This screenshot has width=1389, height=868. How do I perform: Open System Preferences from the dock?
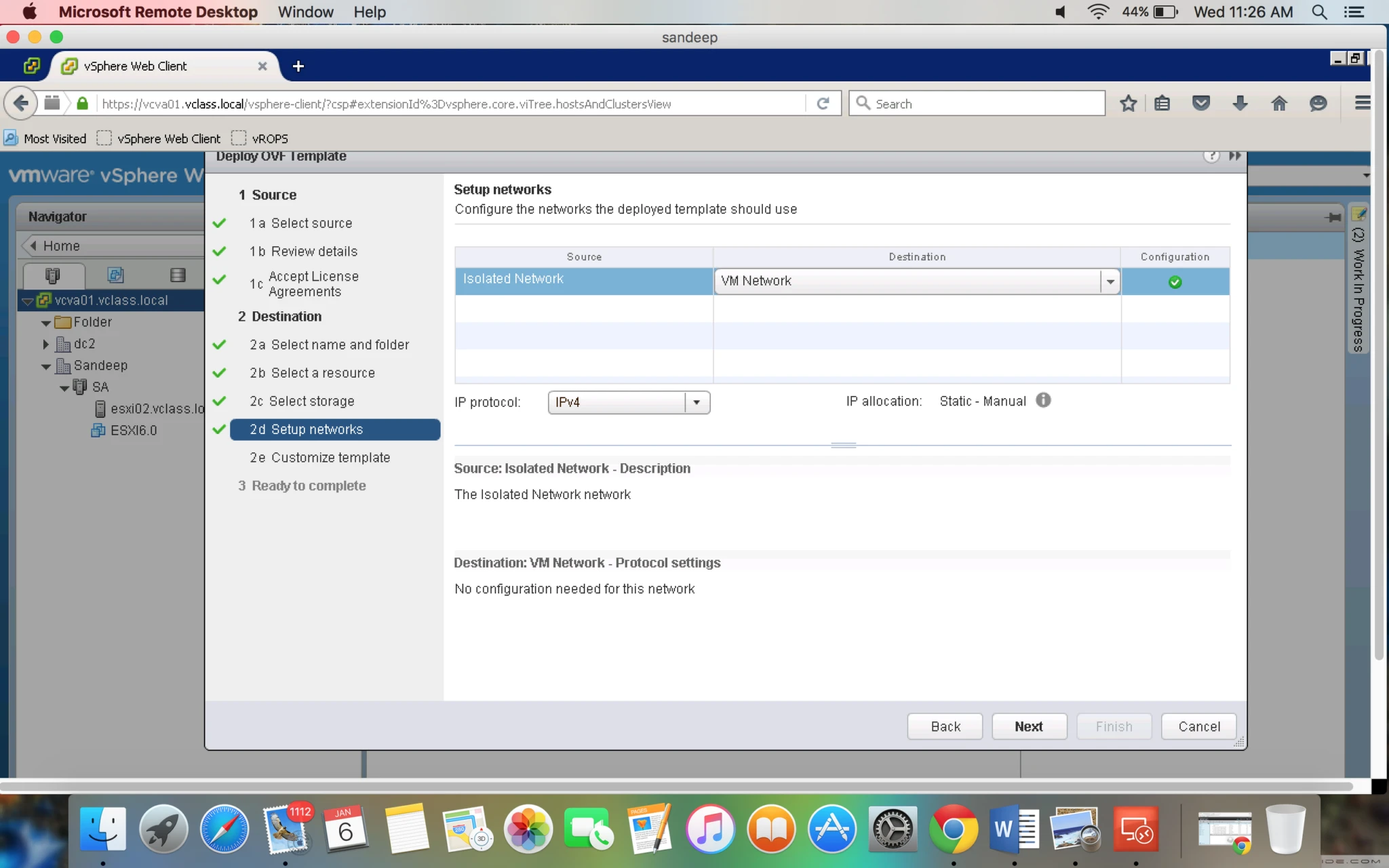coord(893,829)
